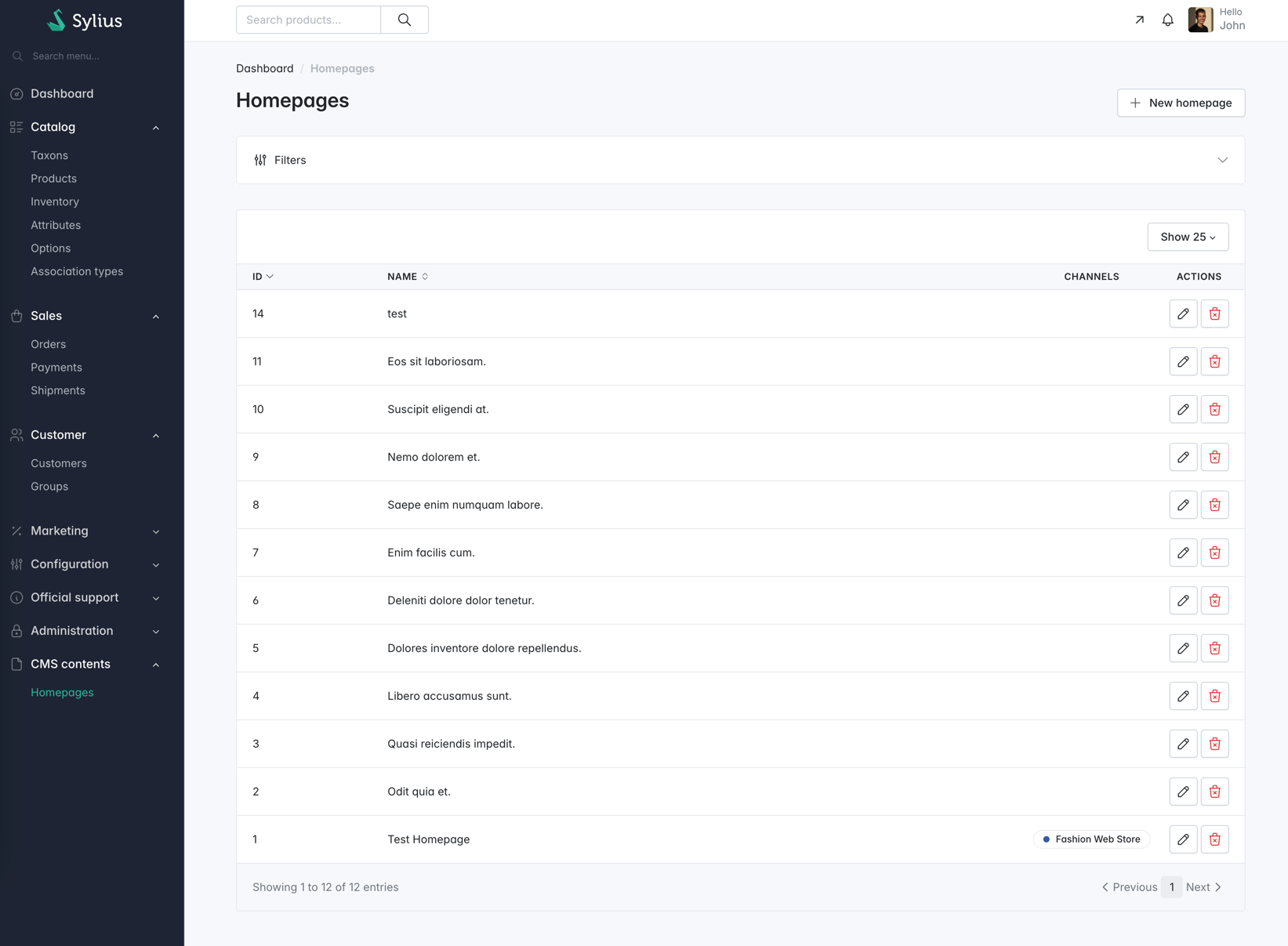Screen dimensions: 1288x946
Task: Edit the 'Test Homepage' row
Action: point(1183,839)
